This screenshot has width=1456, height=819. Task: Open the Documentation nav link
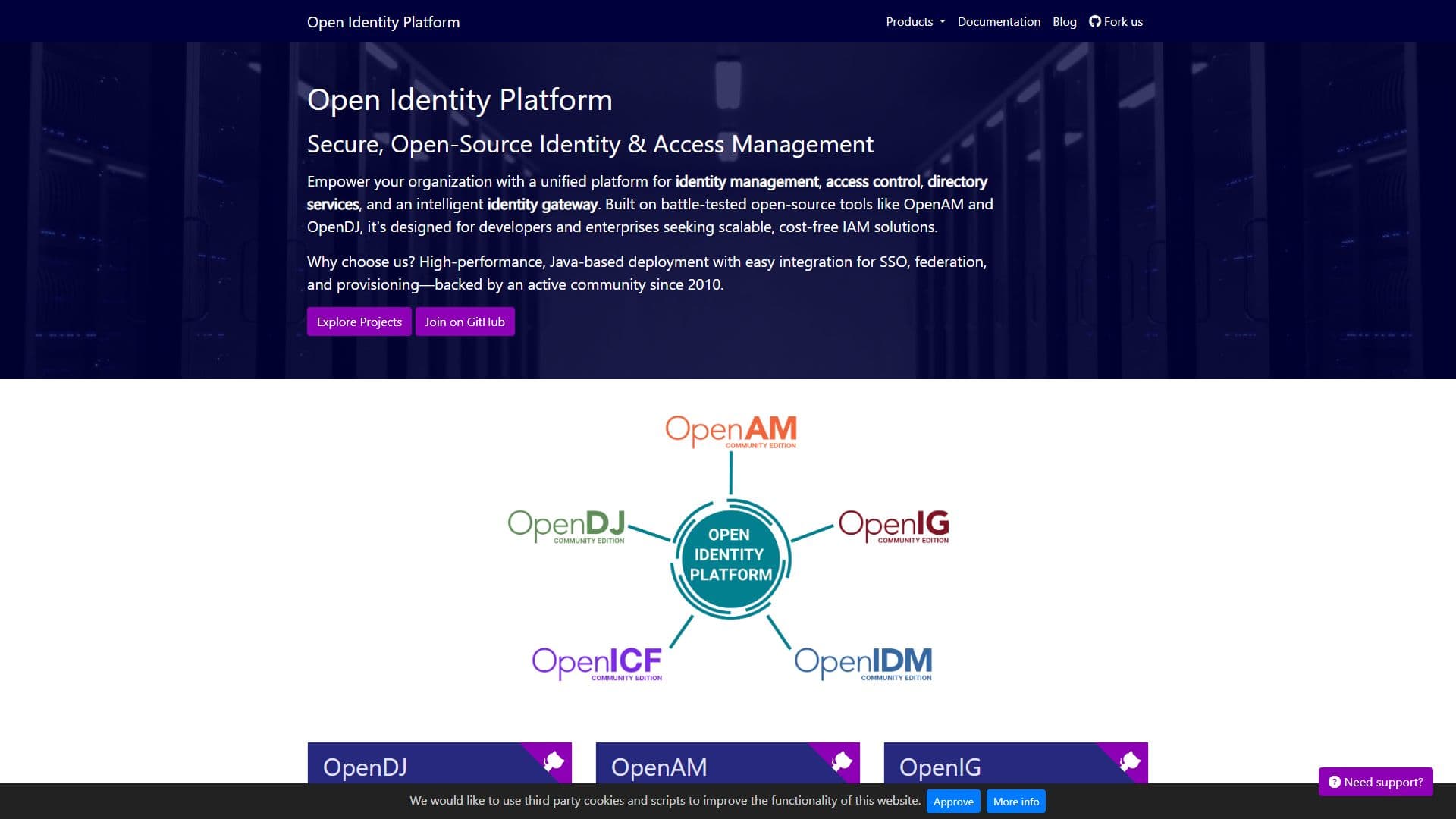click(999, 21)
